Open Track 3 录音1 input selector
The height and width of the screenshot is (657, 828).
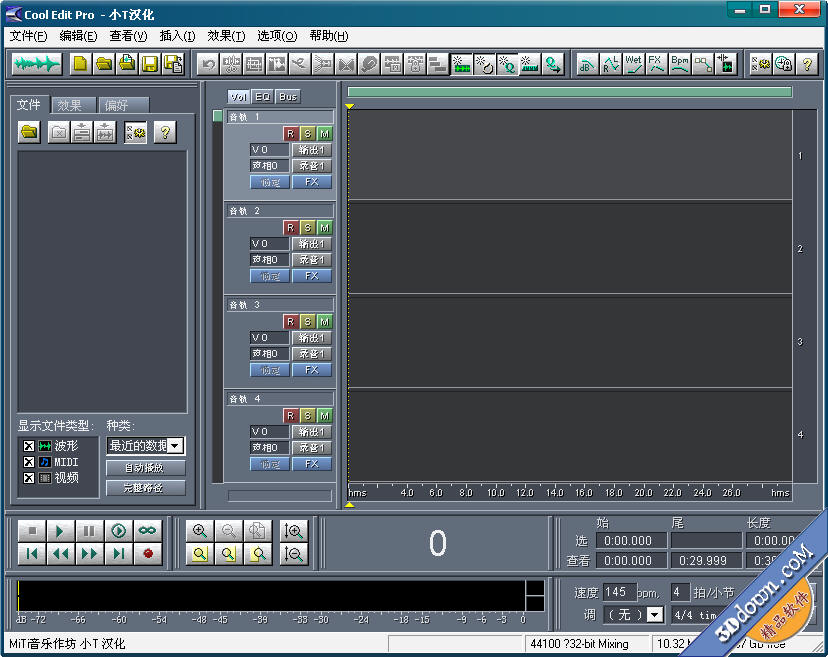click(x=312, y=354)
